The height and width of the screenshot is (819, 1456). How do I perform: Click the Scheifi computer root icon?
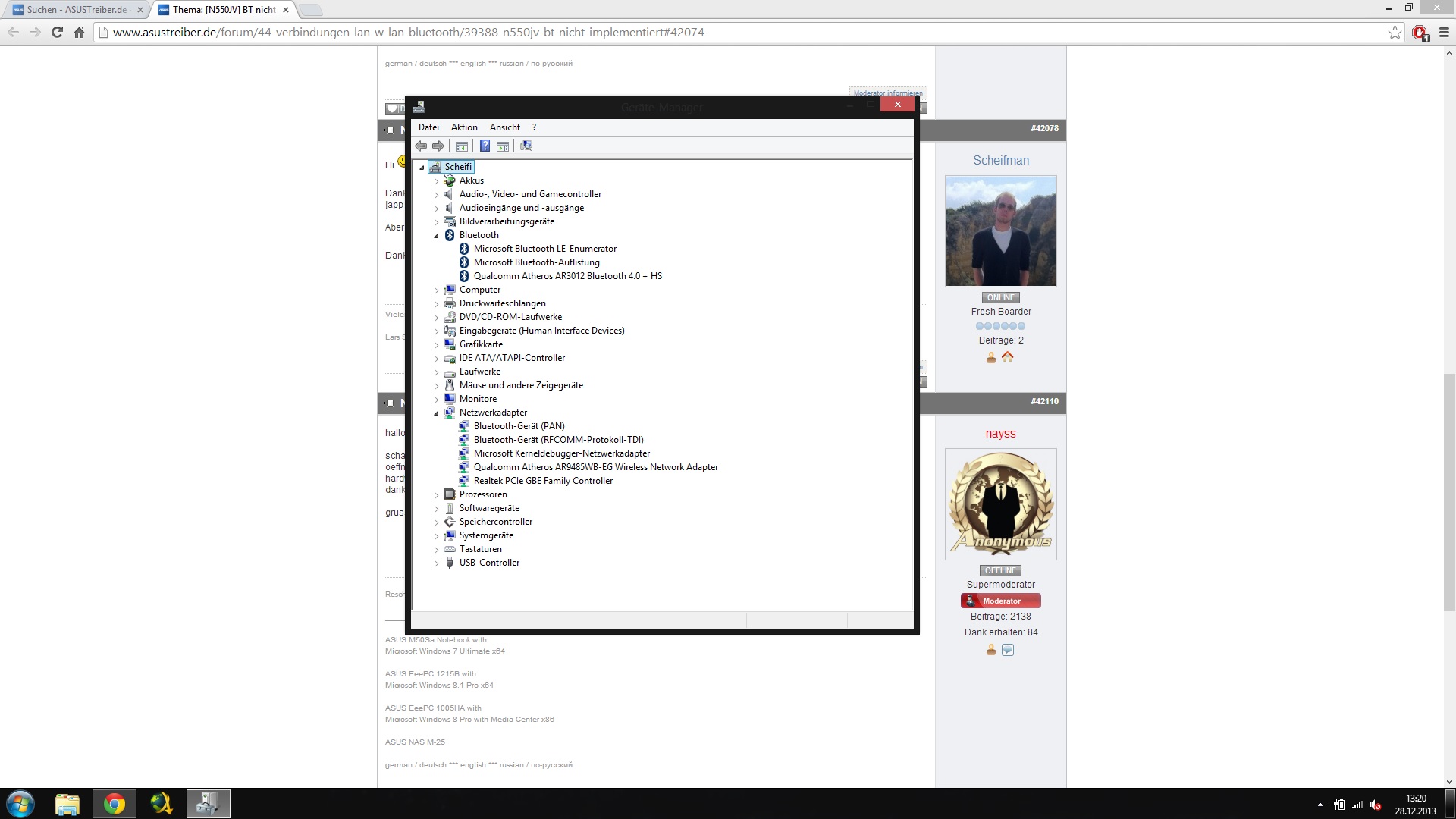(435, 167)
